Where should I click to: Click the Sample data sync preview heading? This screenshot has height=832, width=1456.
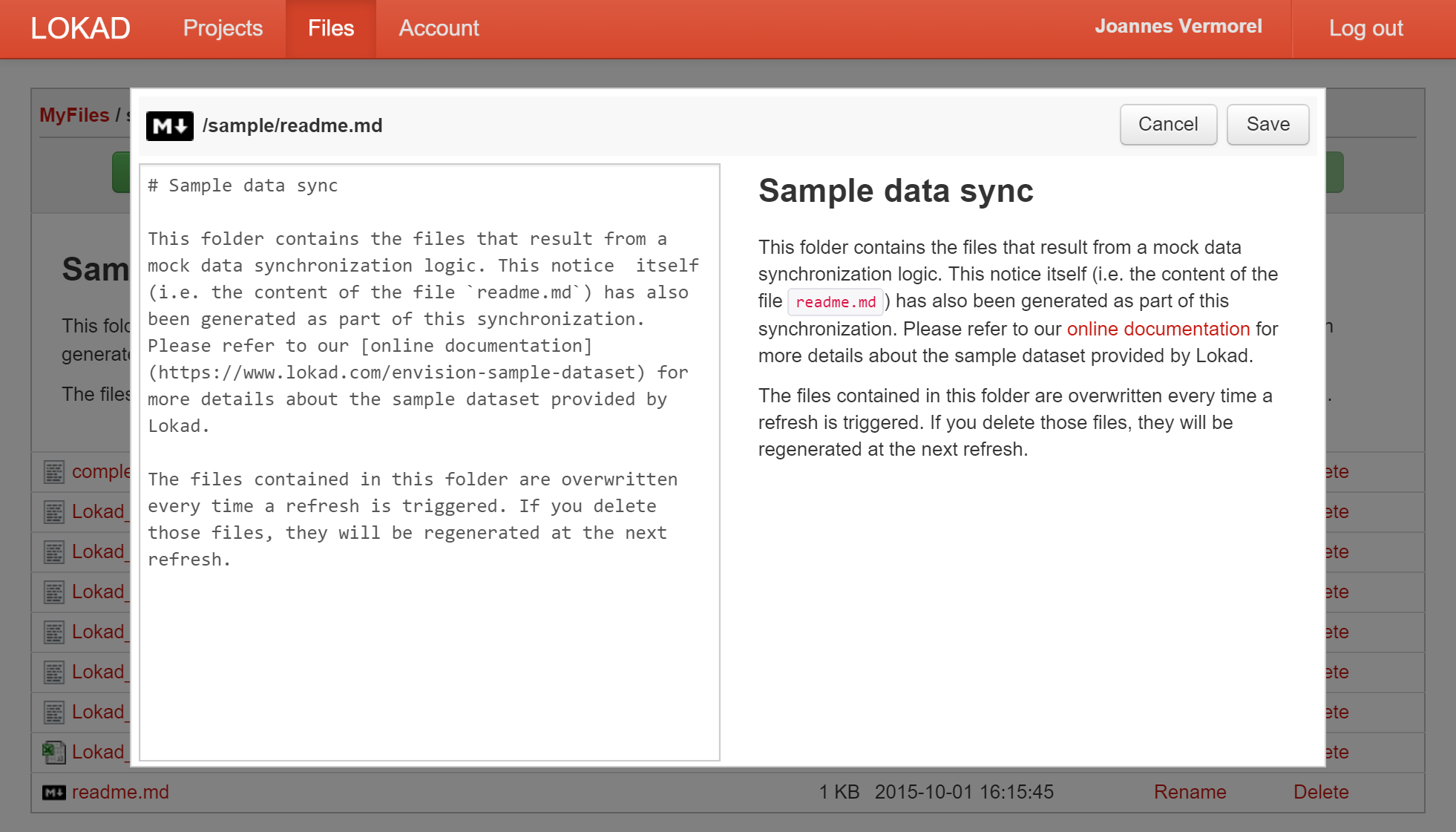coord(896,191)
